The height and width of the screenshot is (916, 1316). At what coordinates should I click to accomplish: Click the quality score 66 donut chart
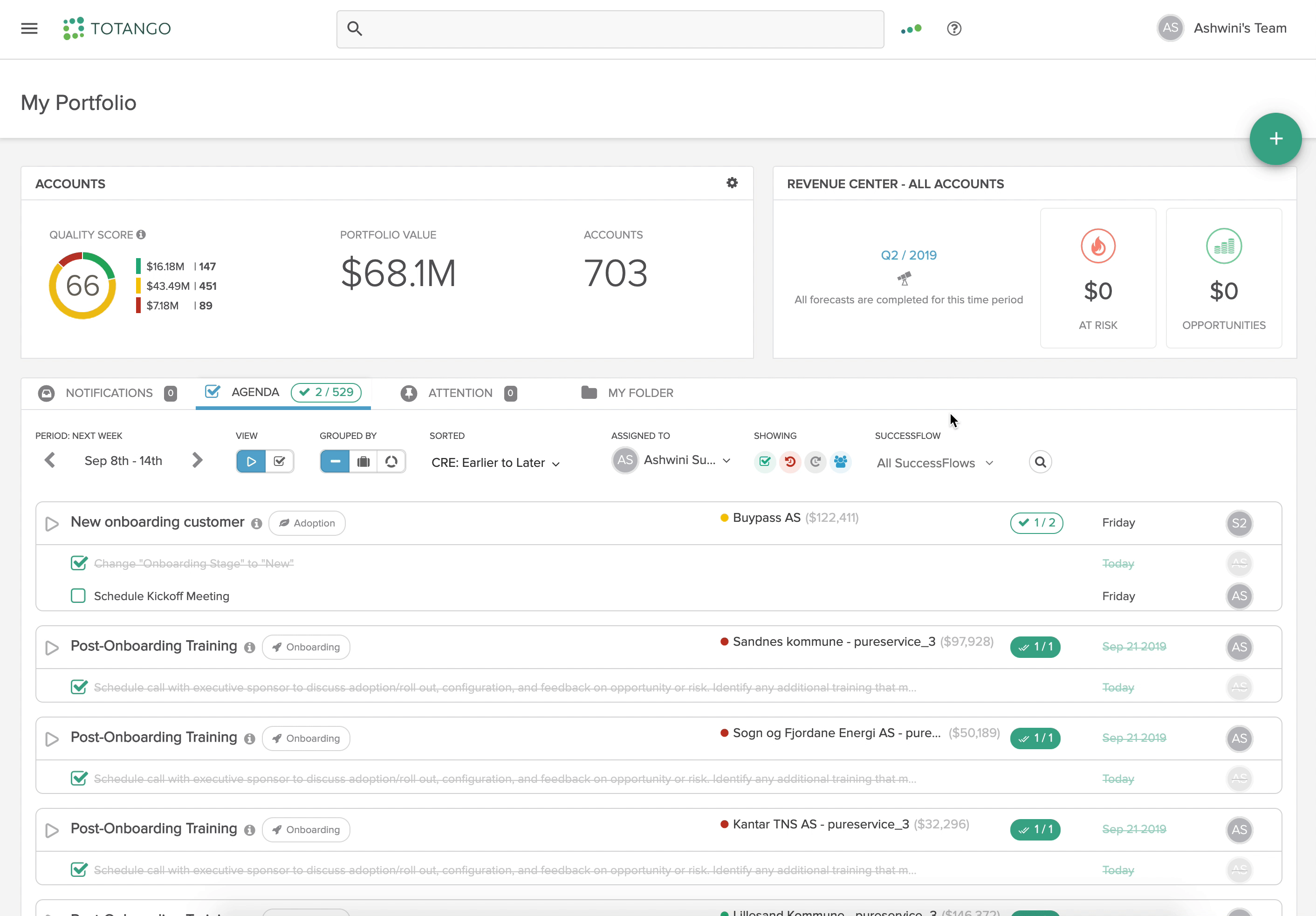[82, 286]
